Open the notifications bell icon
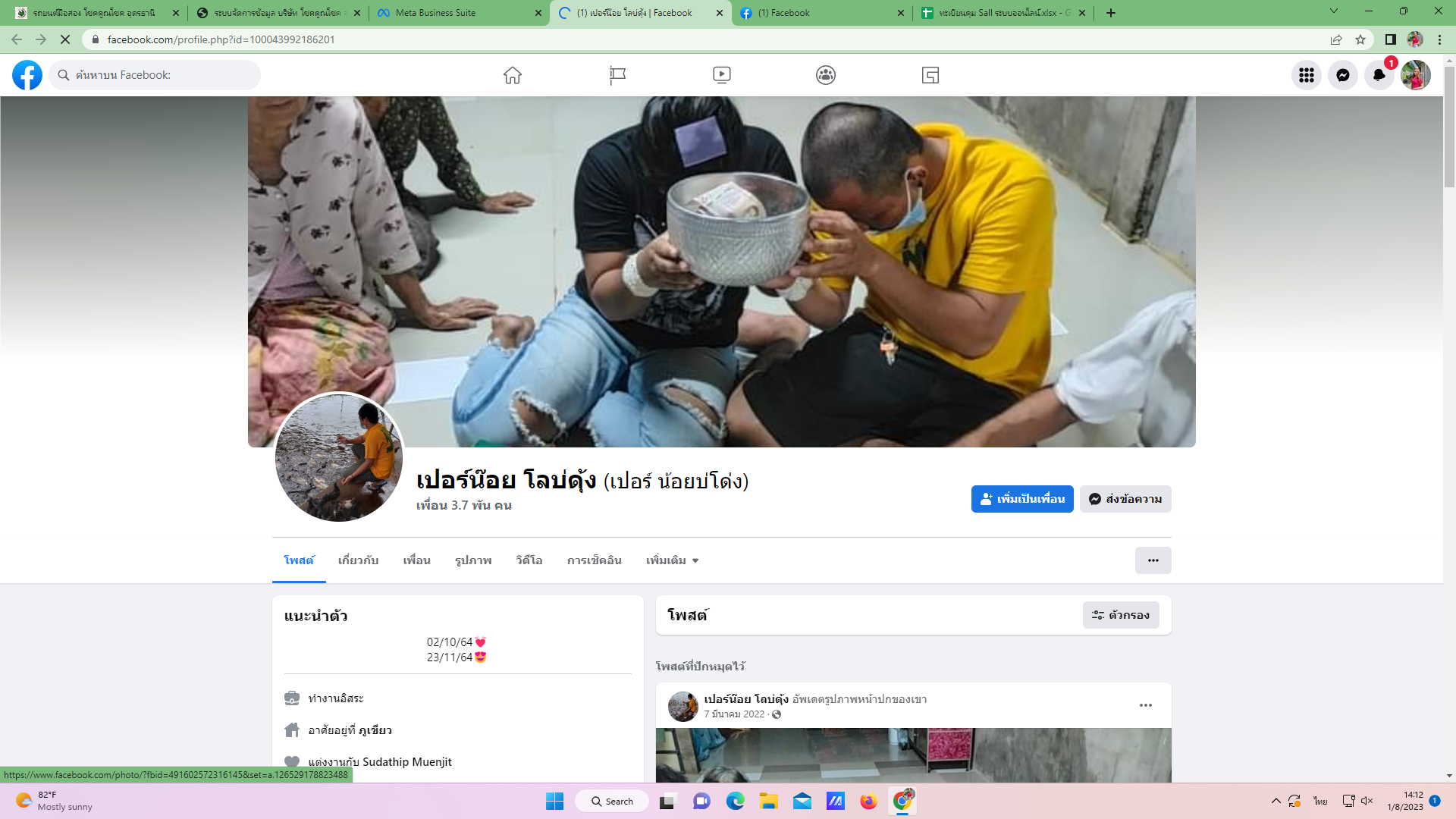The width and height of the screenshot is (1456, 819). pyautogui.click(x=1379, y=75)
